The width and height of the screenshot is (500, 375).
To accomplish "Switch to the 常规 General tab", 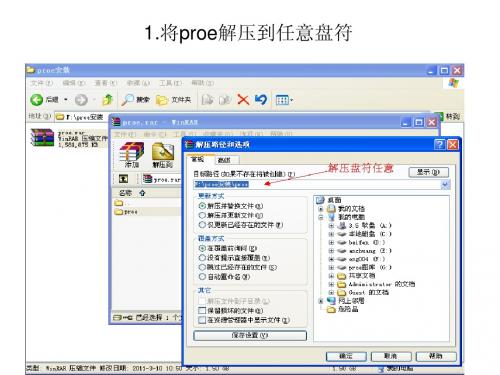I will 197,159.
